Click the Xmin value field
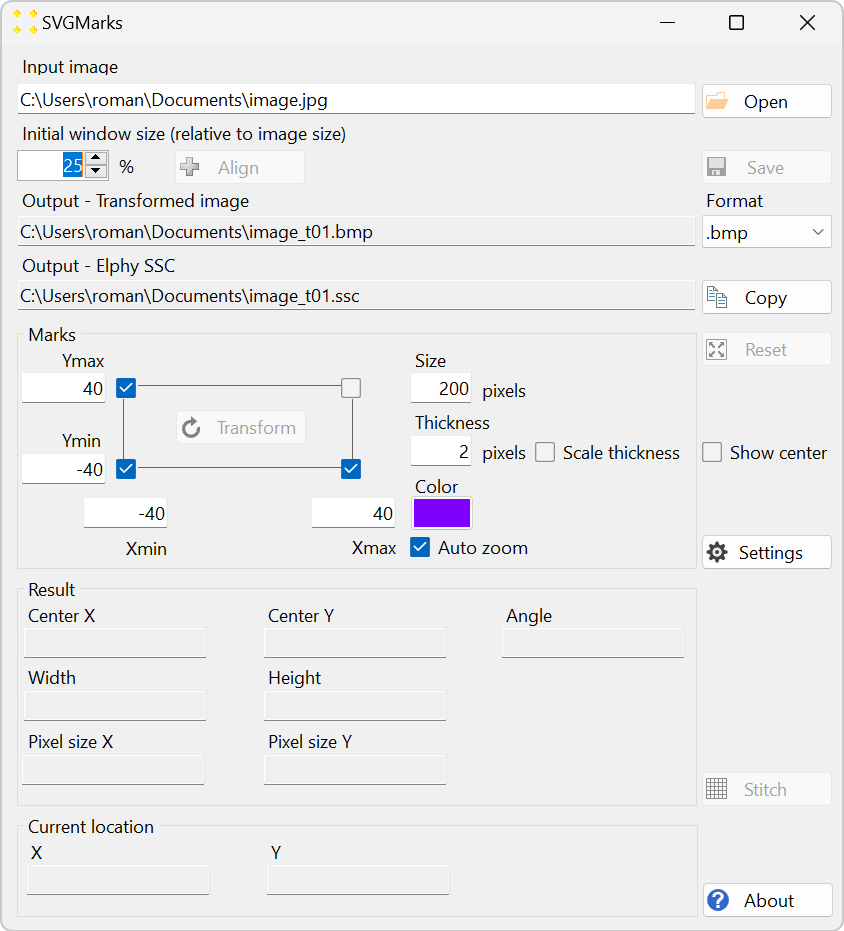Screen dimensions: 844x931 pos(125,513)
